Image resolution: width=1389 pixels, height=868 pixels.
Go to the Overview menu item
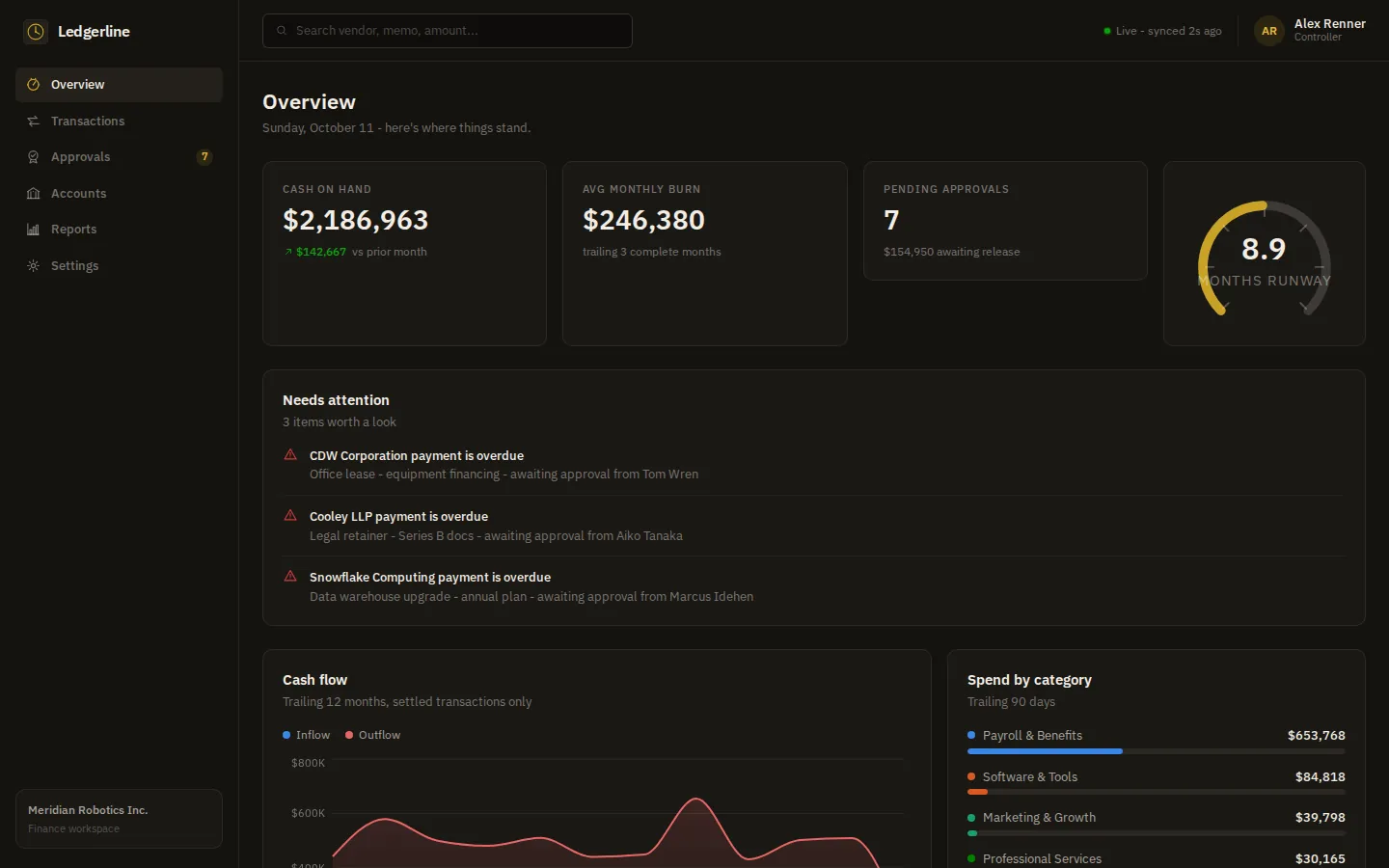pos(119,85)
